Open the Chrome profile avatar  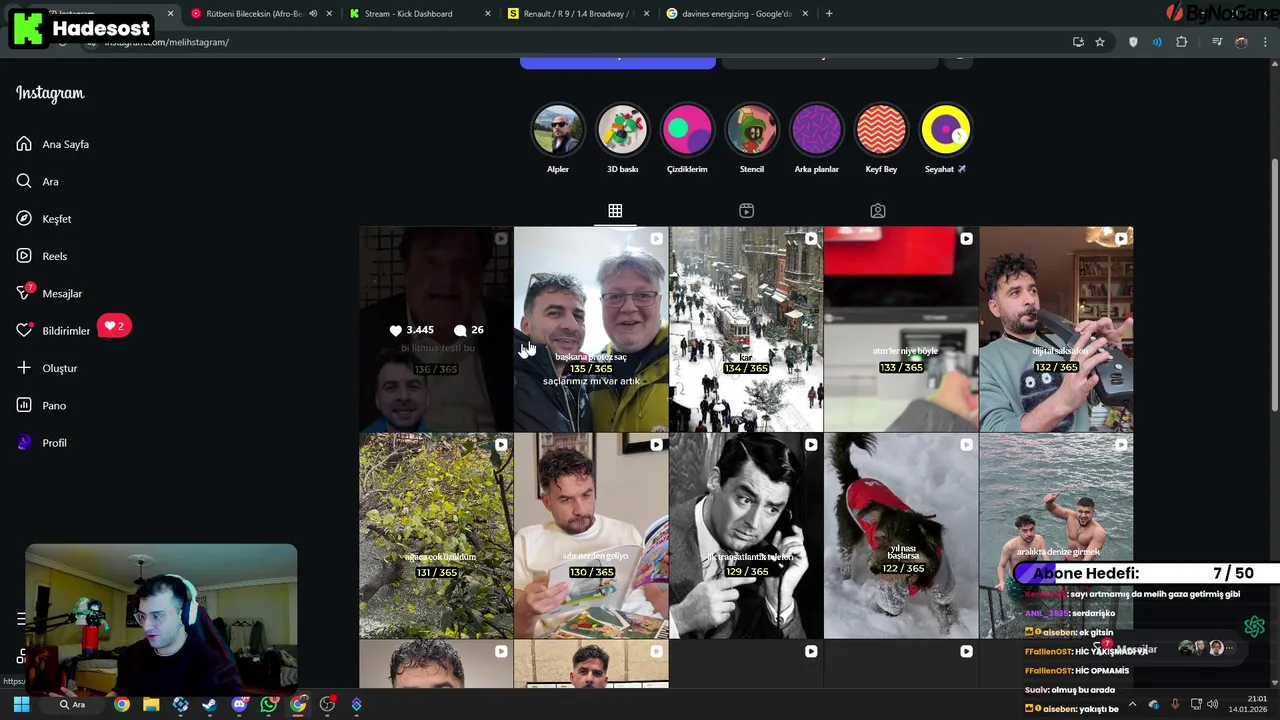(1241, 42)
